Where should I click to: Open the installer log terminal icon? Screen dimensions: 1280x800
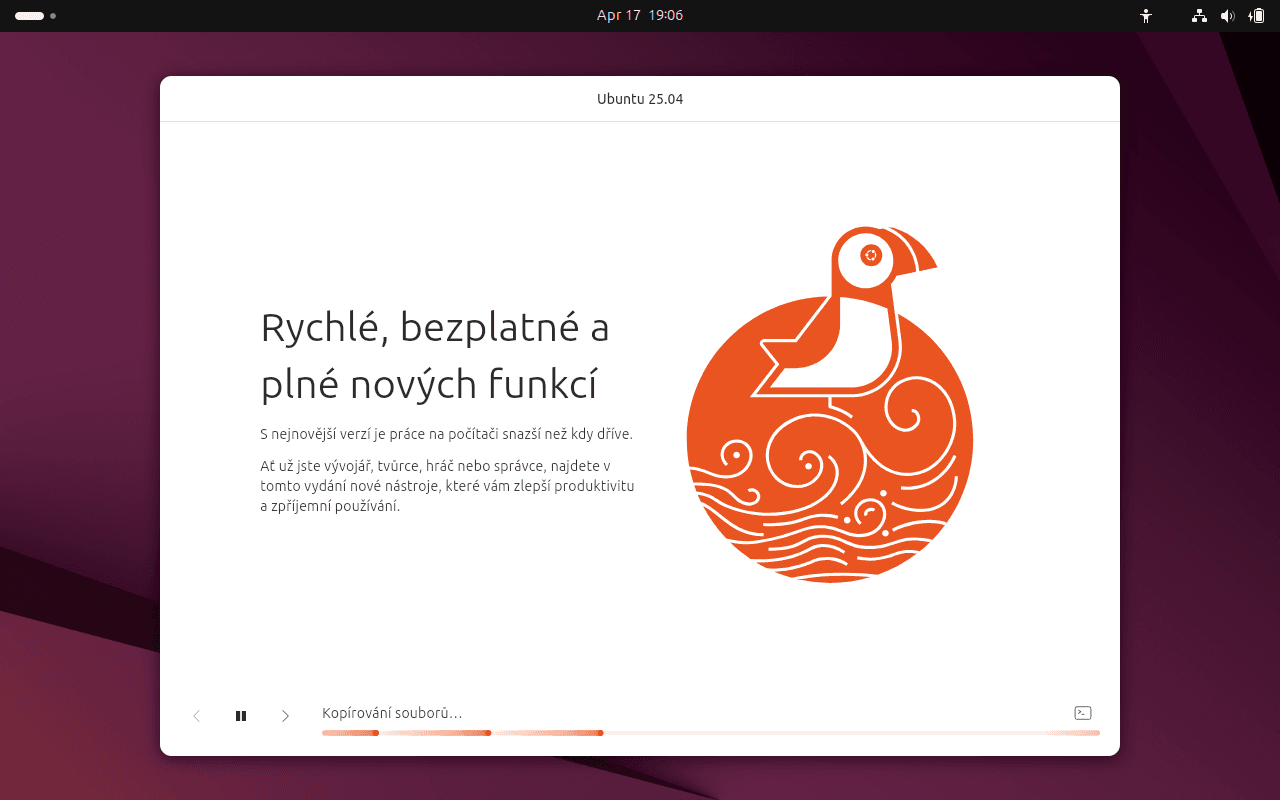tap(1082, 713)
